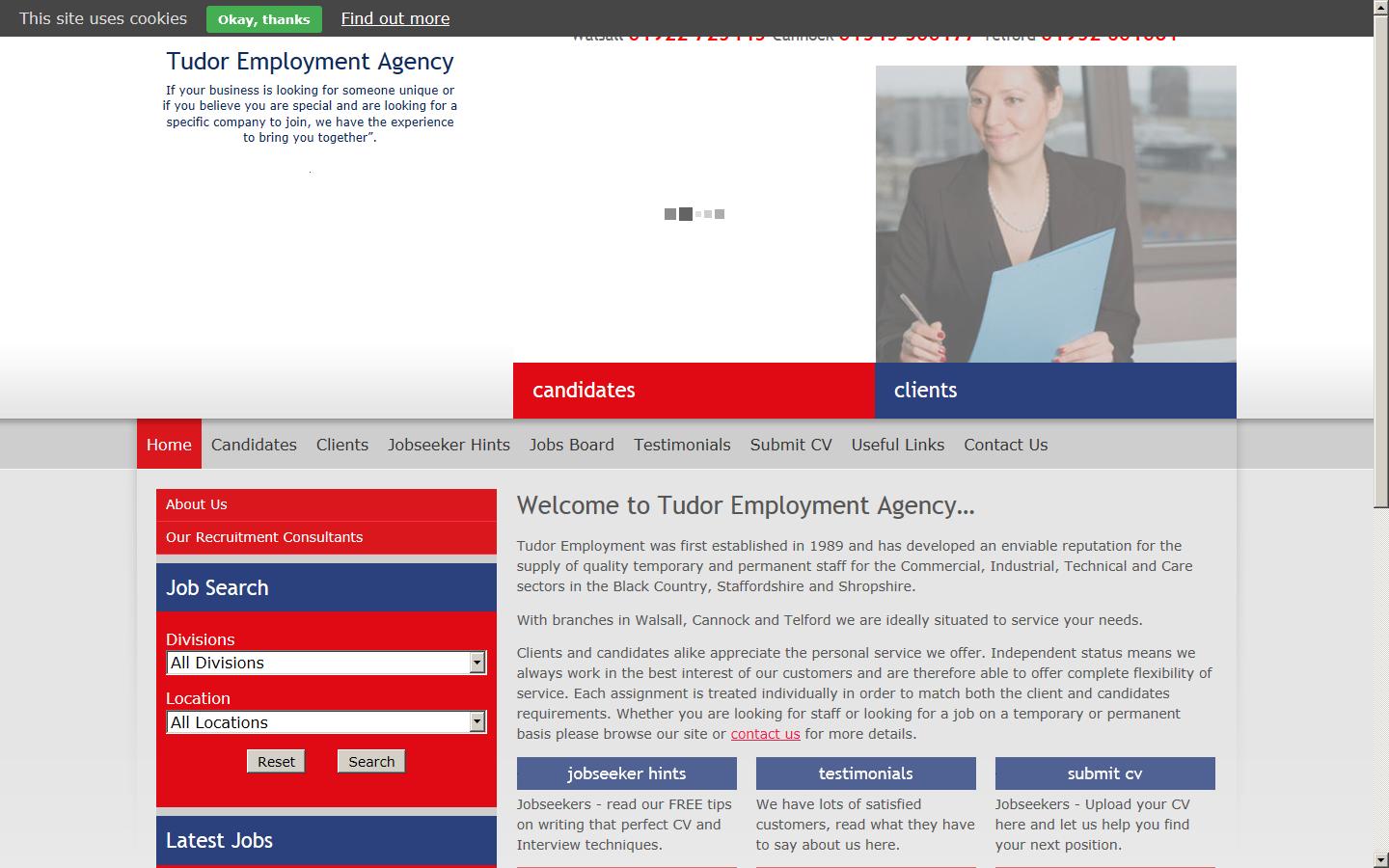The width and height of the screenshot is (1389, 868).
Task: Go to the Contact Us page
Action: pos(1005,445)
